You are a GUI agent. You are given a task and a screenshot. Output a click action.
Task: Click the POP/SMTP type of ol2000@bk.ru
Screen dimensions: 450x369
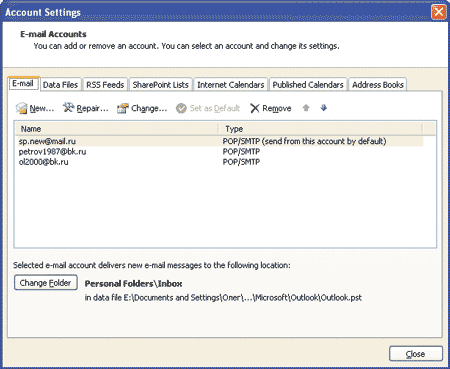pos(241,162)
